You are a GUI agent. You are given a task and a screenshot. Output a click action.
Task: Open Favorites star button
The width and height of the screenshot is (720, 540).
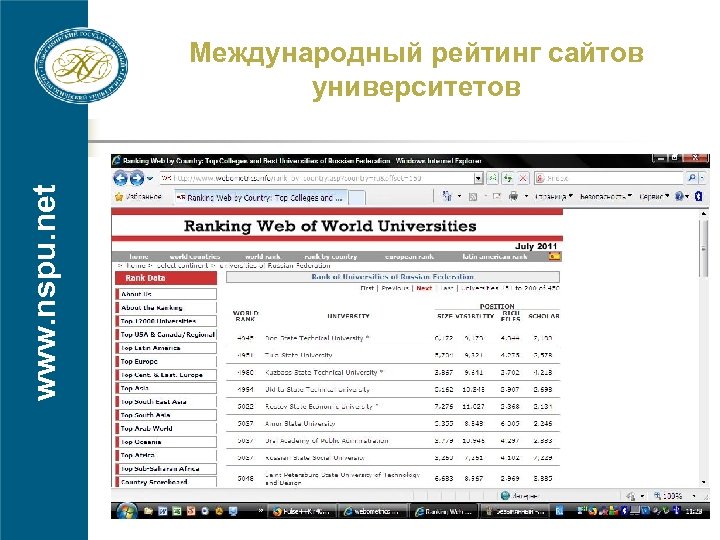(138, 197)
